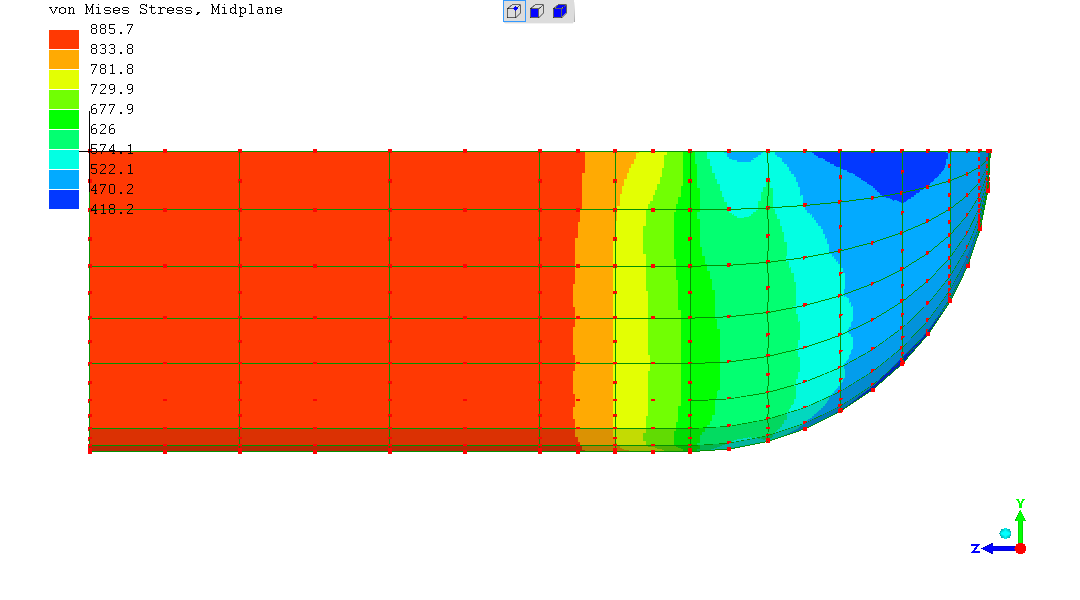
Task: Click the large red high-stress region
Action: 330,300
